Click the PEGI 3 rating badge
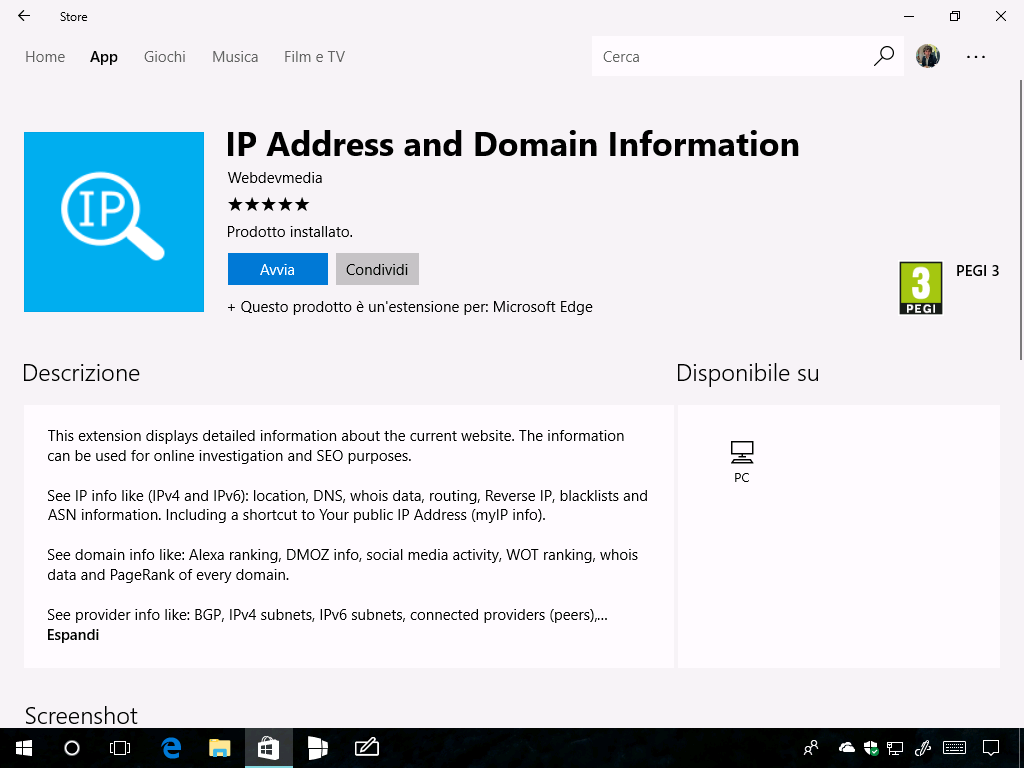Image resolution: width=1024 pixels, height=768 pixels. click(921, 288)
